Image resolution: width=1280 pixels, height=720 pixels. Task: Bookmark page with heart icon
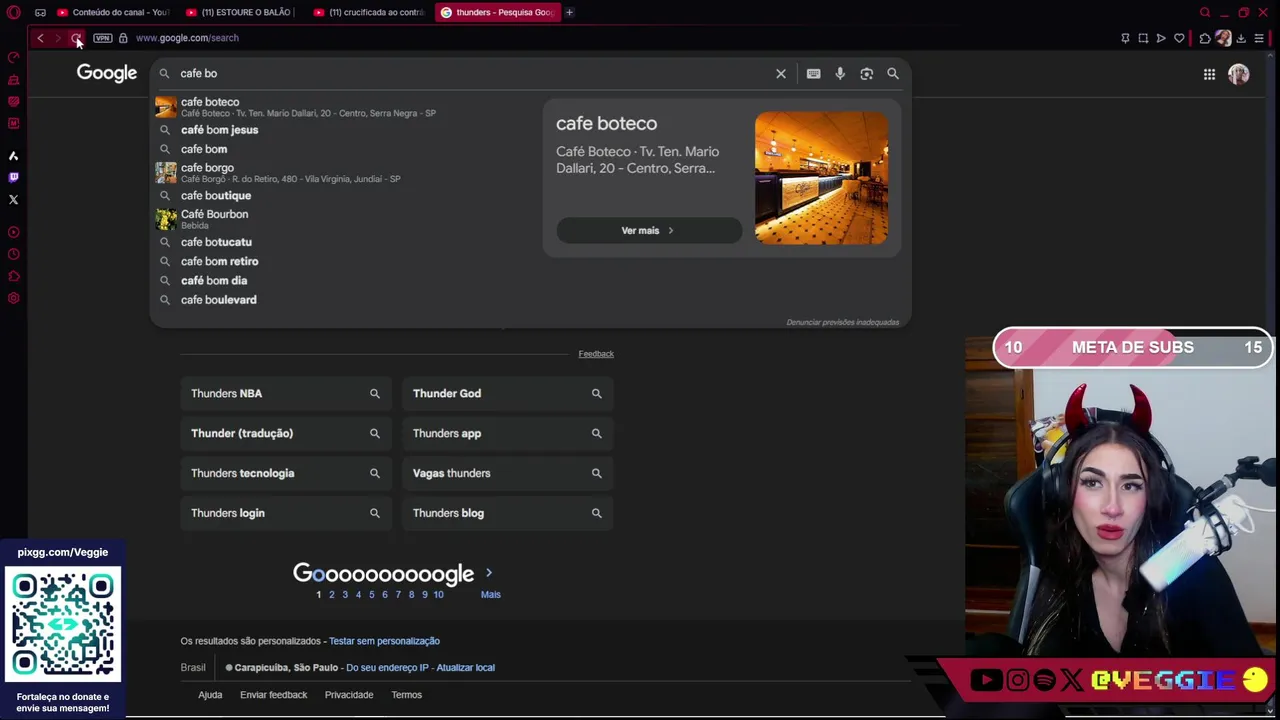pyautogui.click(x=1179, y=38)
